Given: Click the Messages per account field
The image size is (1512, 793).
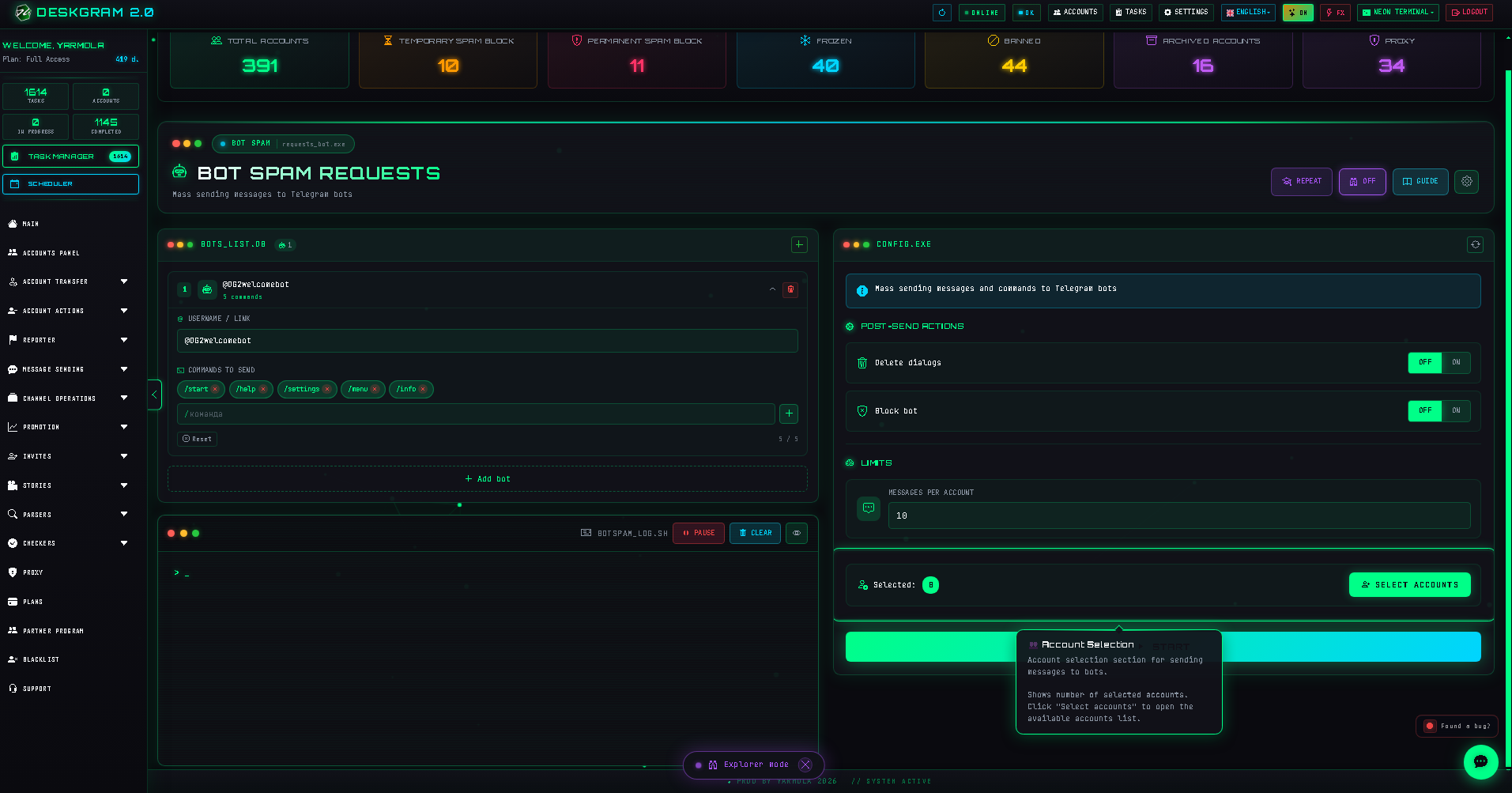Looking at the screenshot, I should point(1178,515).
